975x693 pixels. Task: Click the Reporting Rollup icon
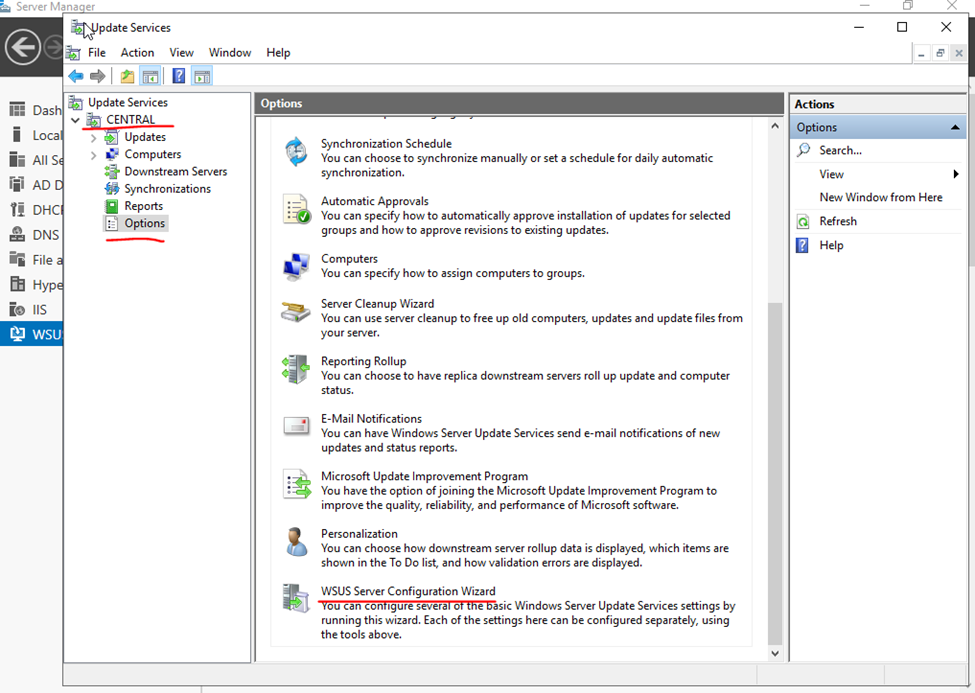[297, 369]
